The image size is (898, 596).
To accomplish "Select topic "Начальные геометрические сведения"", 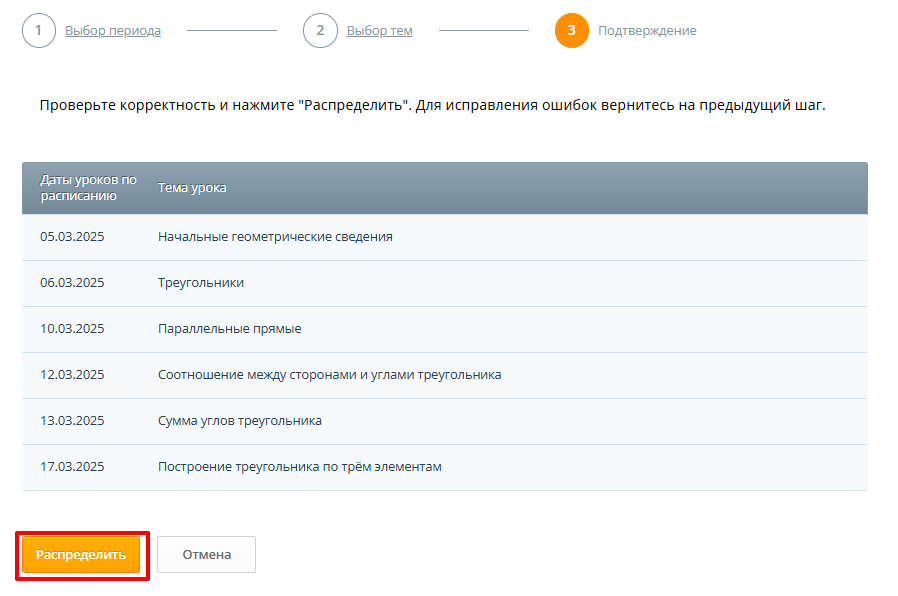I will (275, 237).
